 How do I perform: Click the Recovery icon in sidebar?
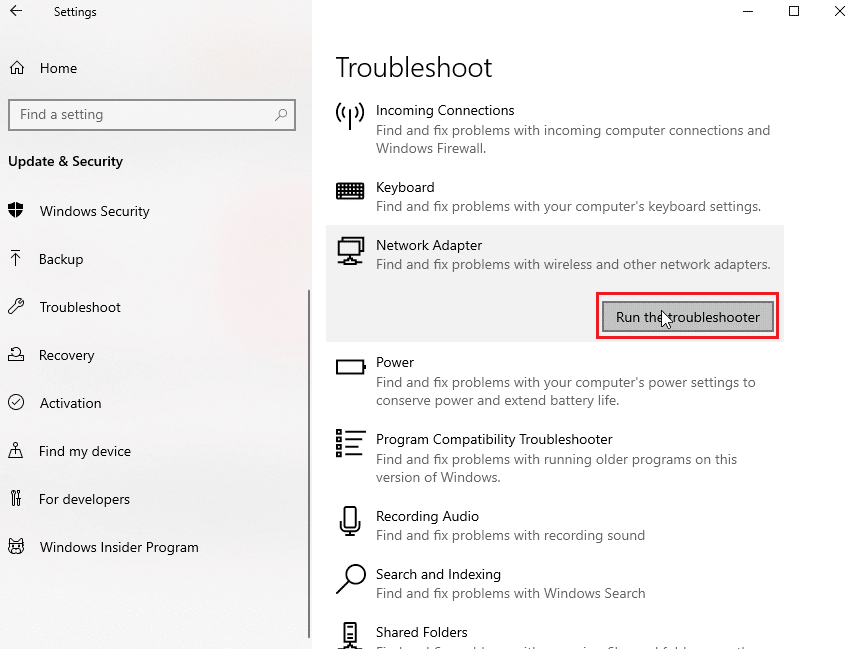pyautogui.click(x=16, y=355)
